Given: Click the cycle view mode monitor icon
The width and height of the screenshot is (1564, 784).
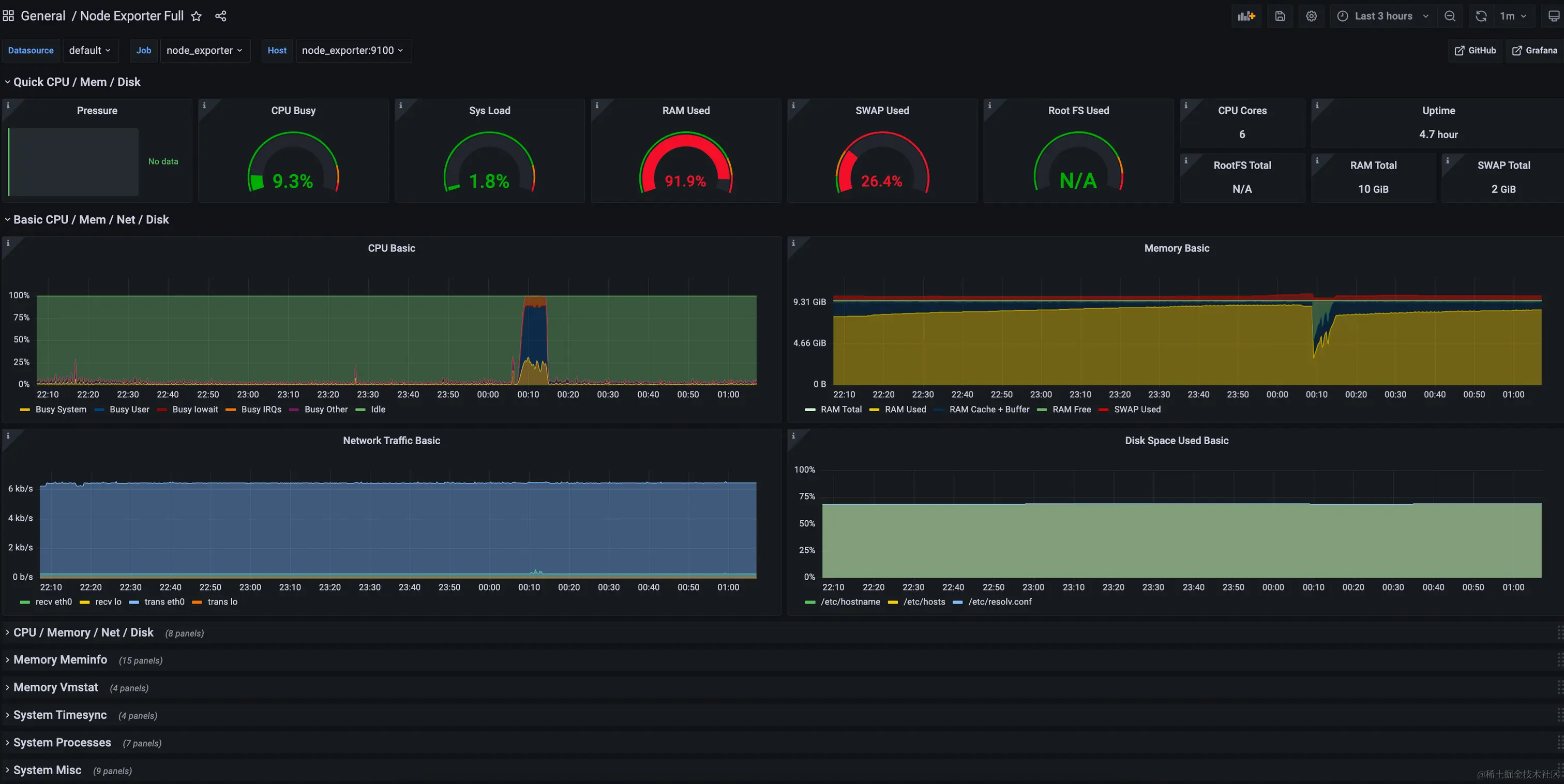Looking at the screenshot, I should pyautogui.click(x=1554, y=17).
